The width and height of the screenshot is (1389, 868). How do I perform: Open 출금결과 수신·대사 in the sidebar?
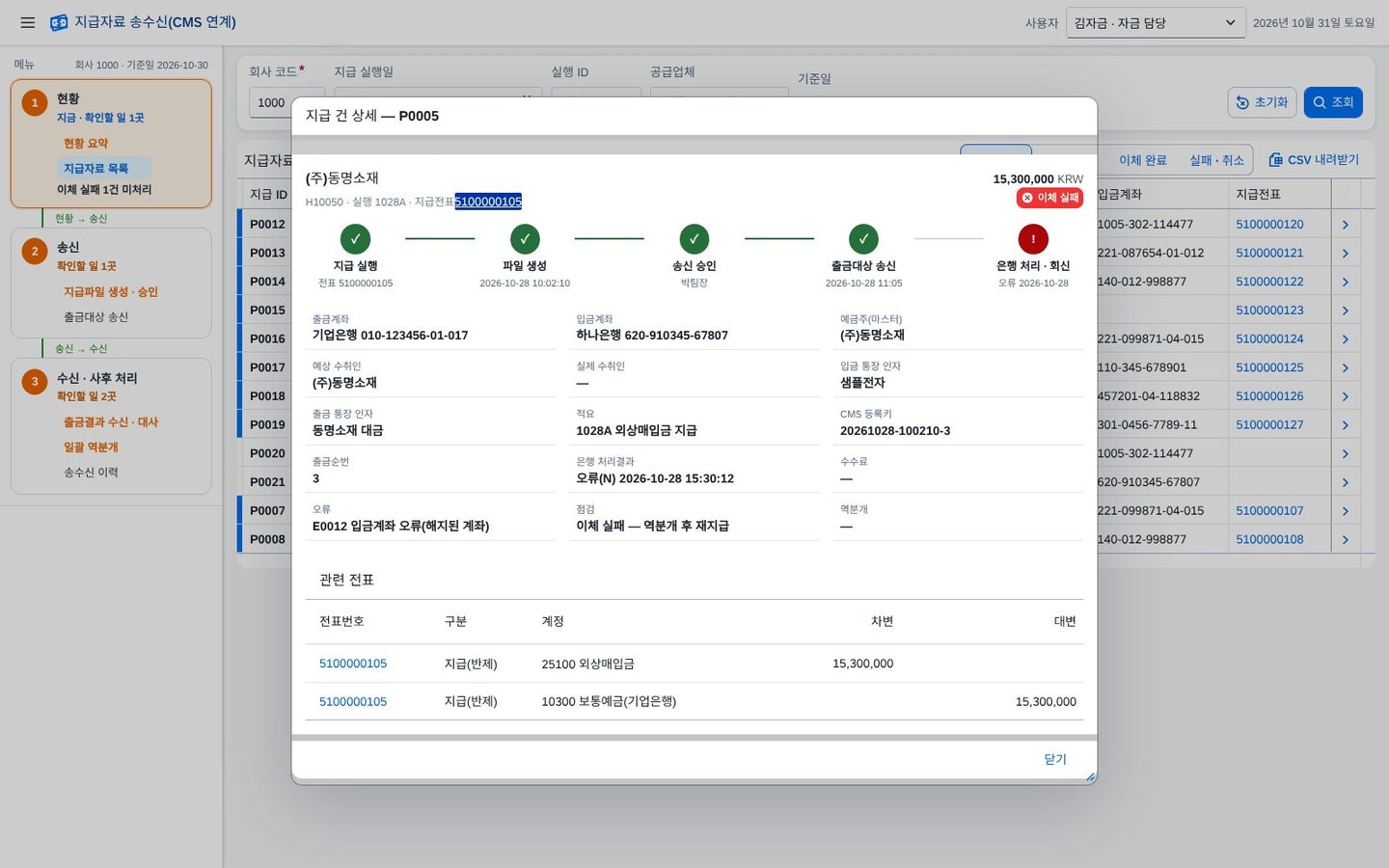coord(111,421)
